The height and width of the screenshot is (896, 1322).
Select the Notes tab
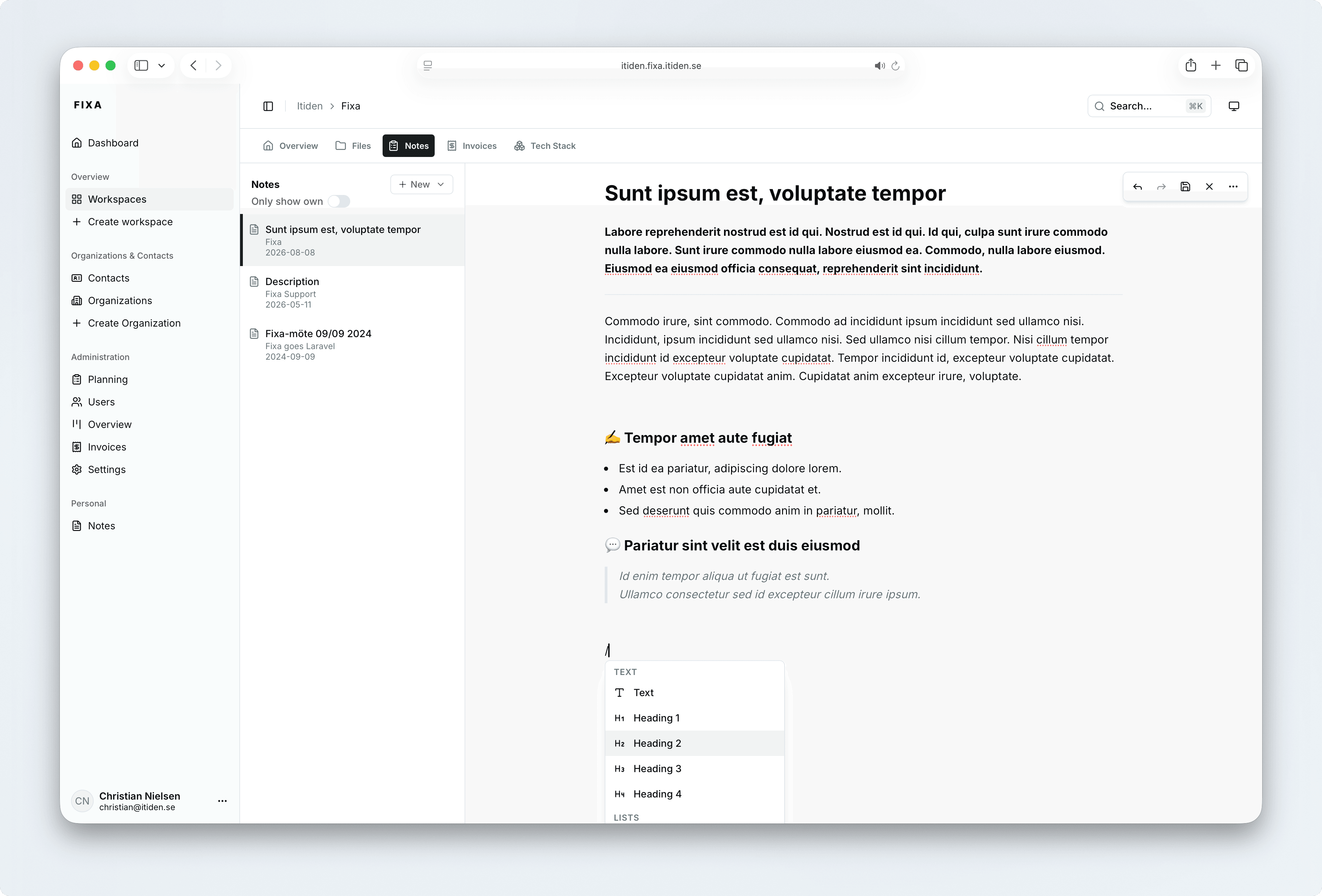408,146
